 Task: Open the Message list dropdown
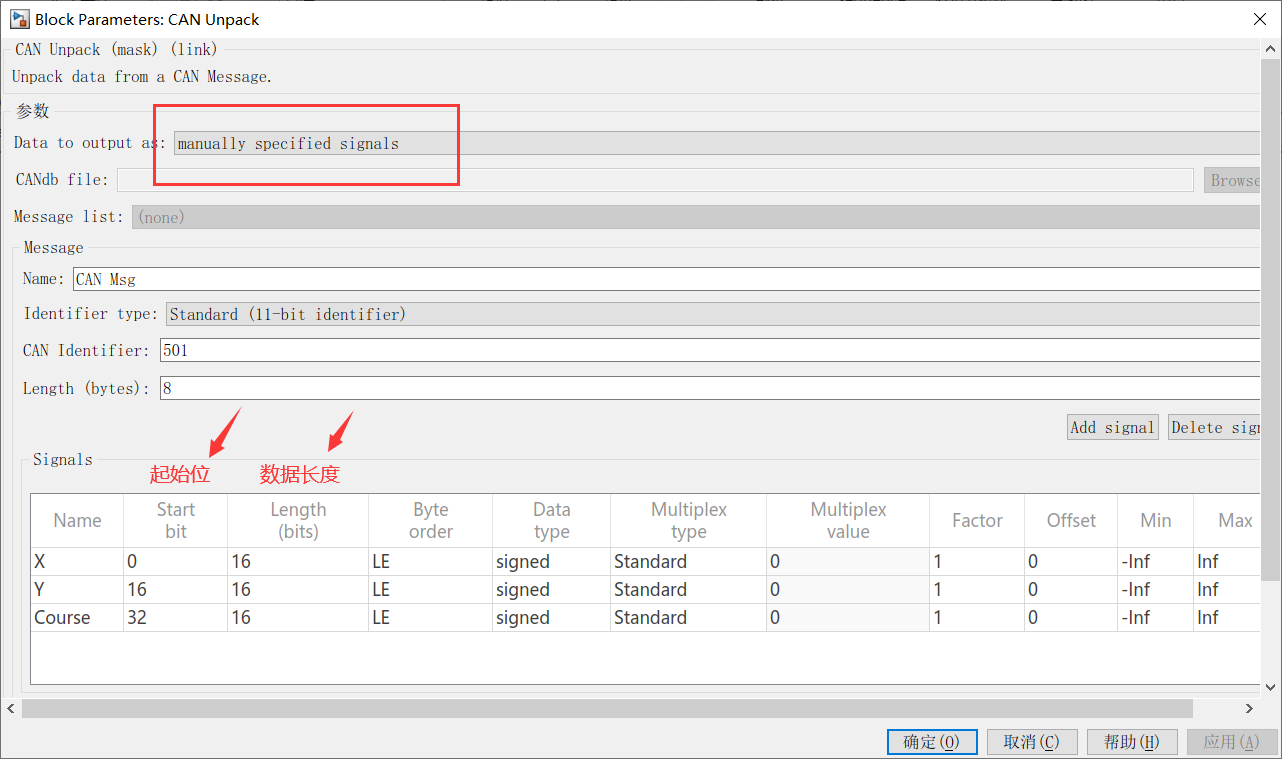400,217
